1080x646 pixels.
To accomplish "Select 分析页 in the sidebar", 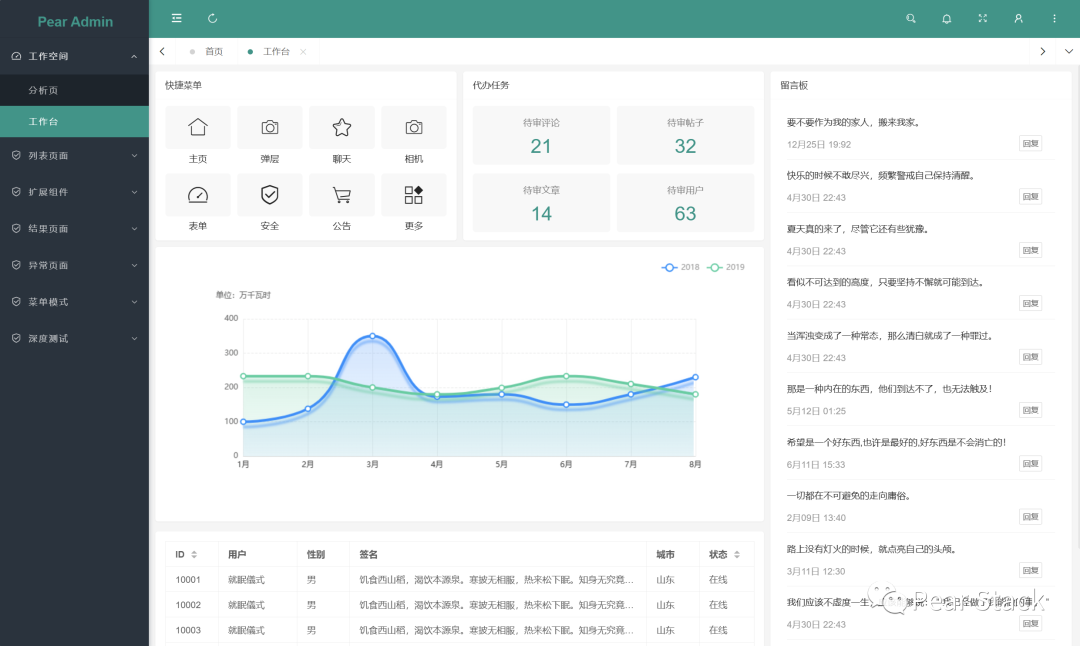I will [x=44, y=90].
